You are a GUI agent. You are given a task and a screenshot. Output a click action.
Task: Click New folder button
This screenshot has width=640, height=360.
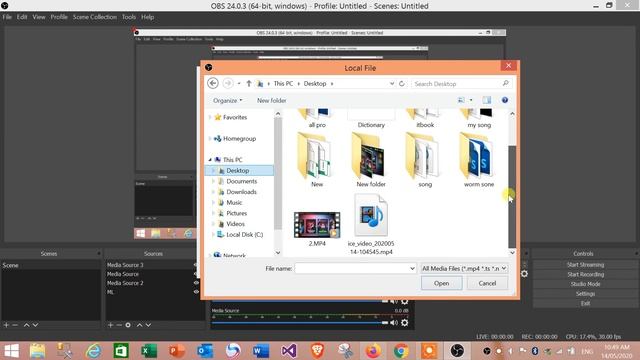pos(271,100)
